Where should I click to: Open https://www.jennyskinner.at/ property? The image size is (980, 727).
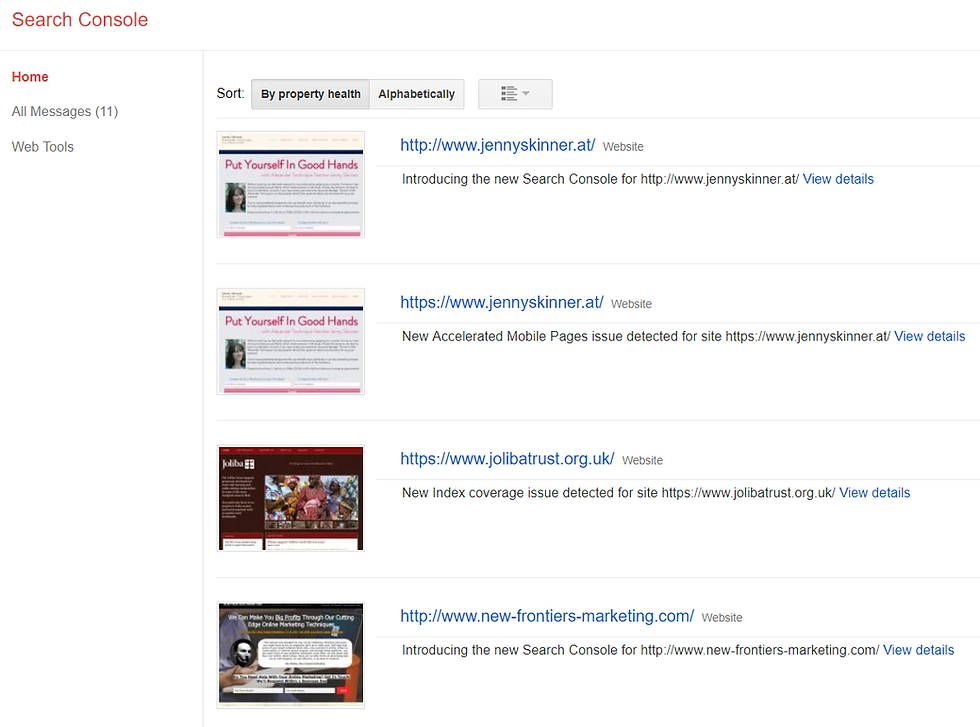point(502,303)
